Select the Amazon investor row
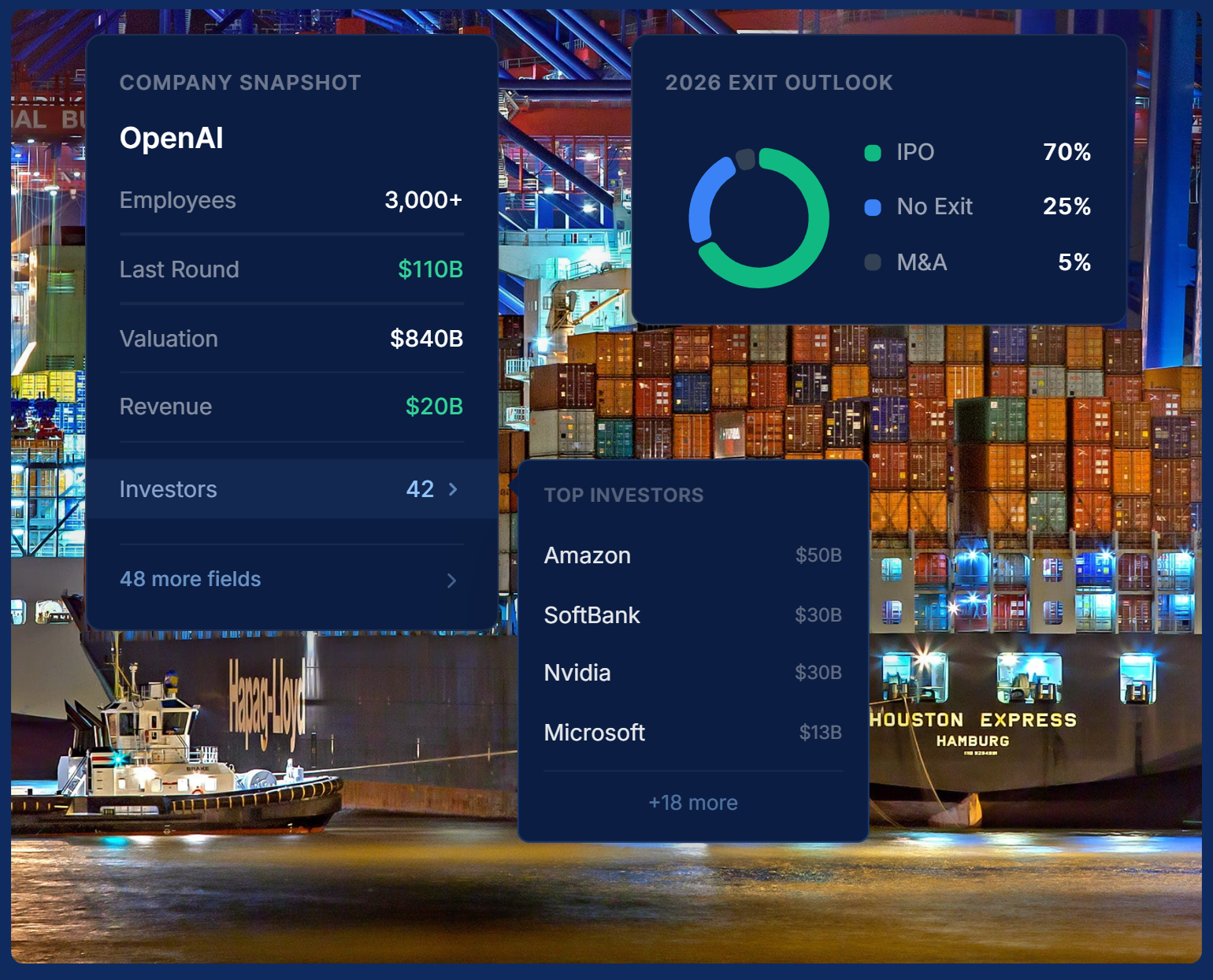 (x=693, y=555)
